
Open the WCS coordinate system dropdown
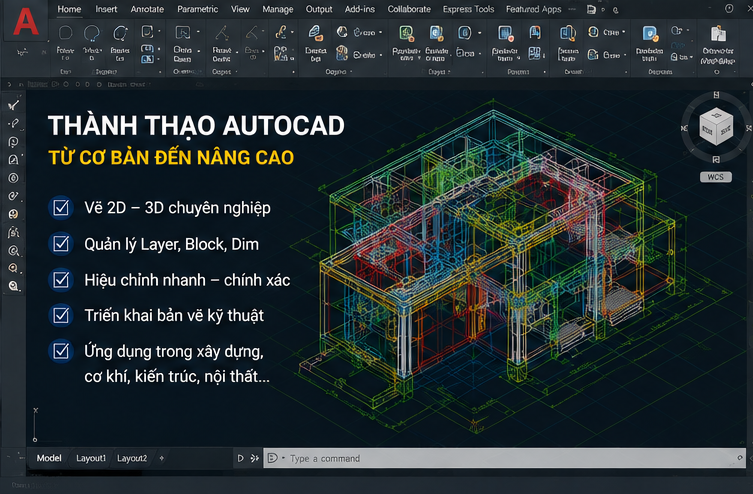(x=716, y=177)
